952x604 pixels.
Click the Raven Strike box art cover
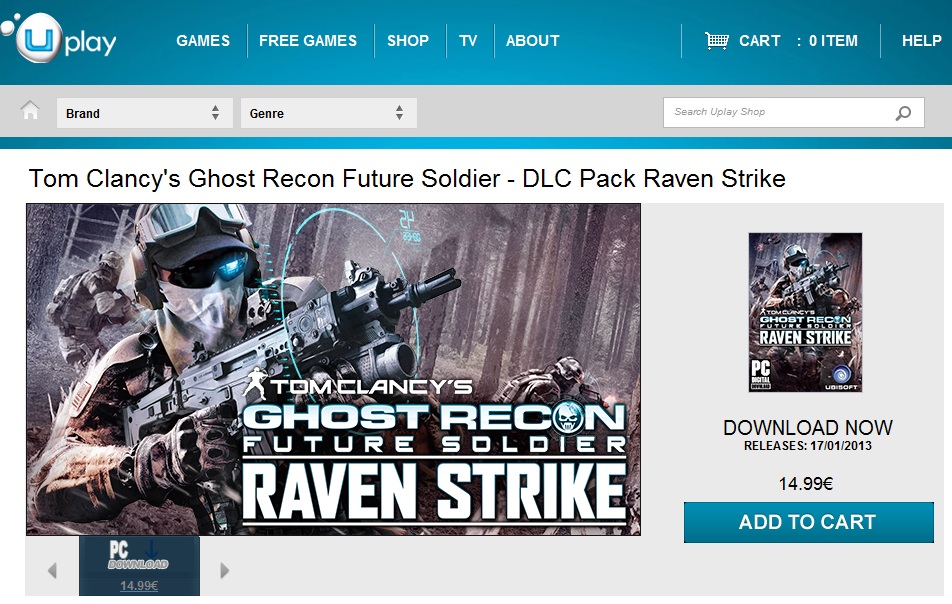(805, 312)
